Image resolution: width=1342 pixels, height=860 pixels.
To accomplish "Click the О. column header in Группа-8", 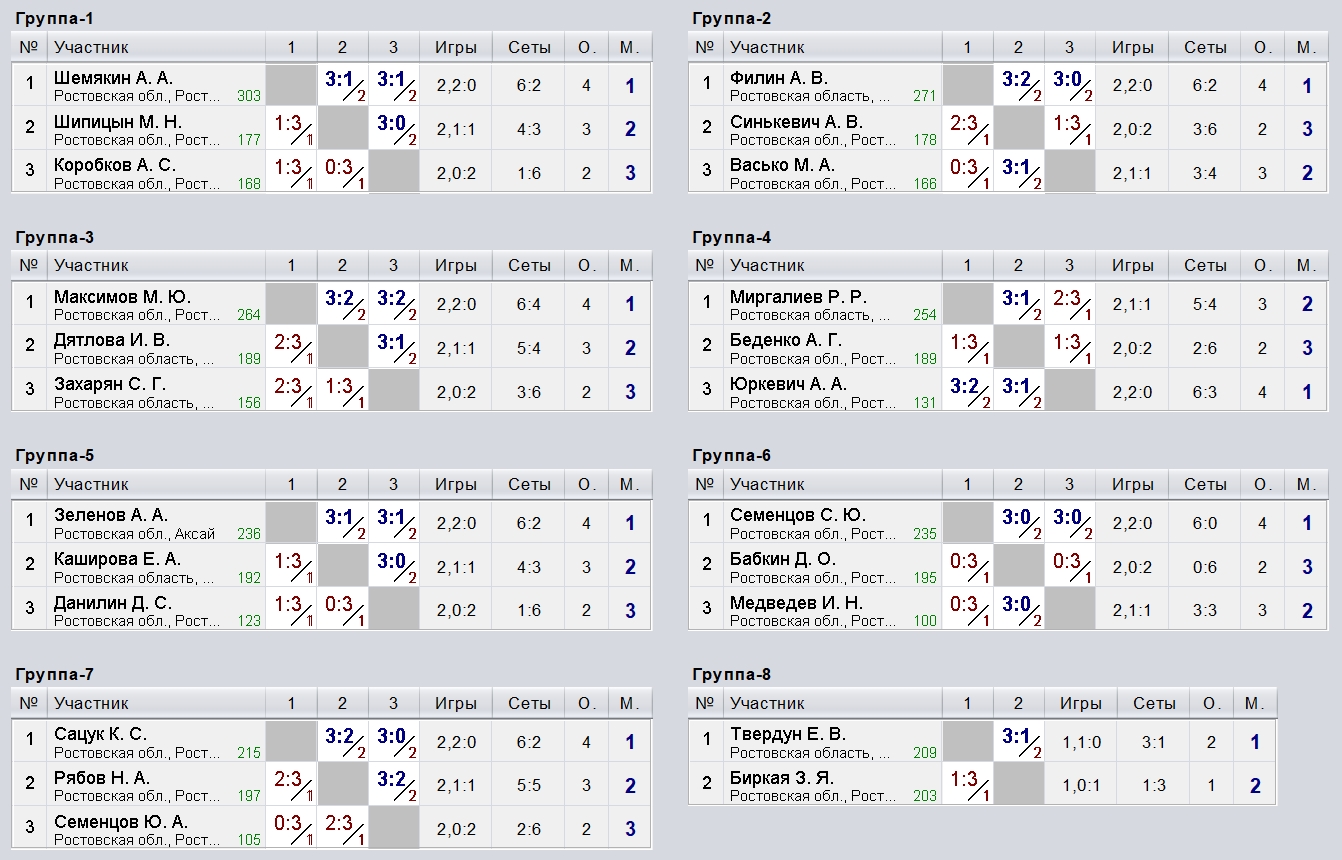I will pos(1212,703).
